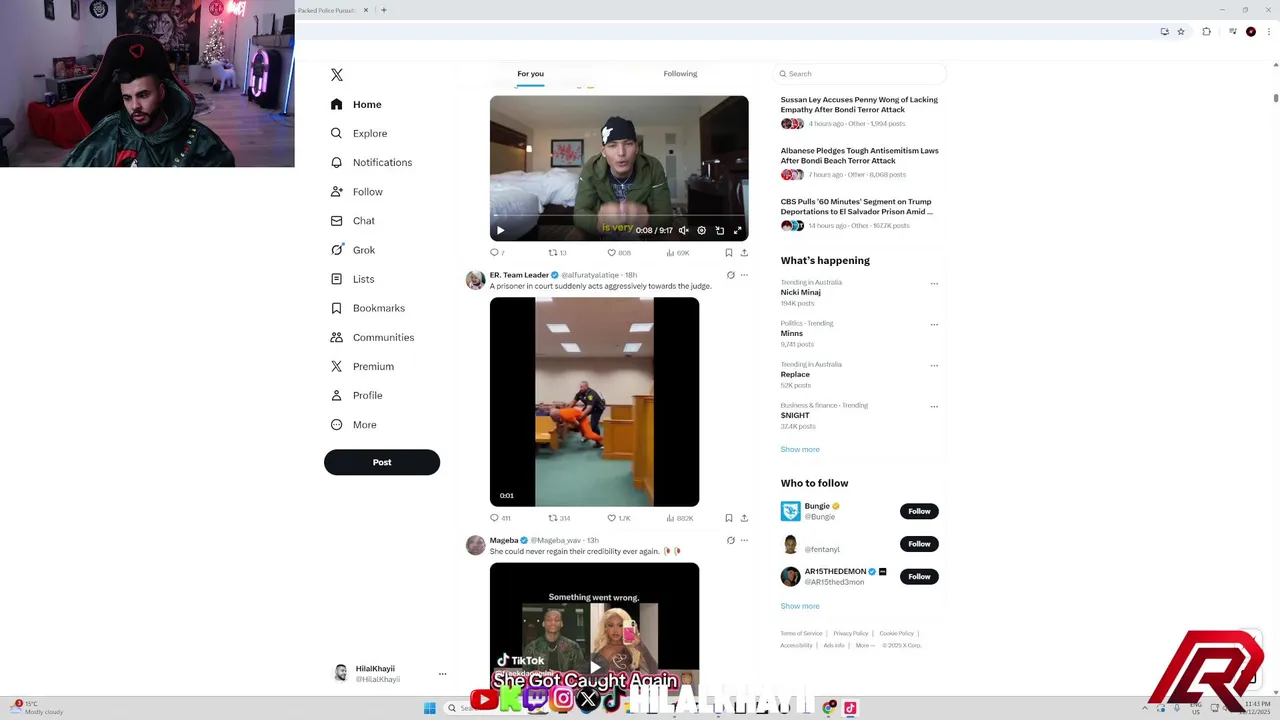
Task: Open a new browser tab
Action: (x=384, y=10)
